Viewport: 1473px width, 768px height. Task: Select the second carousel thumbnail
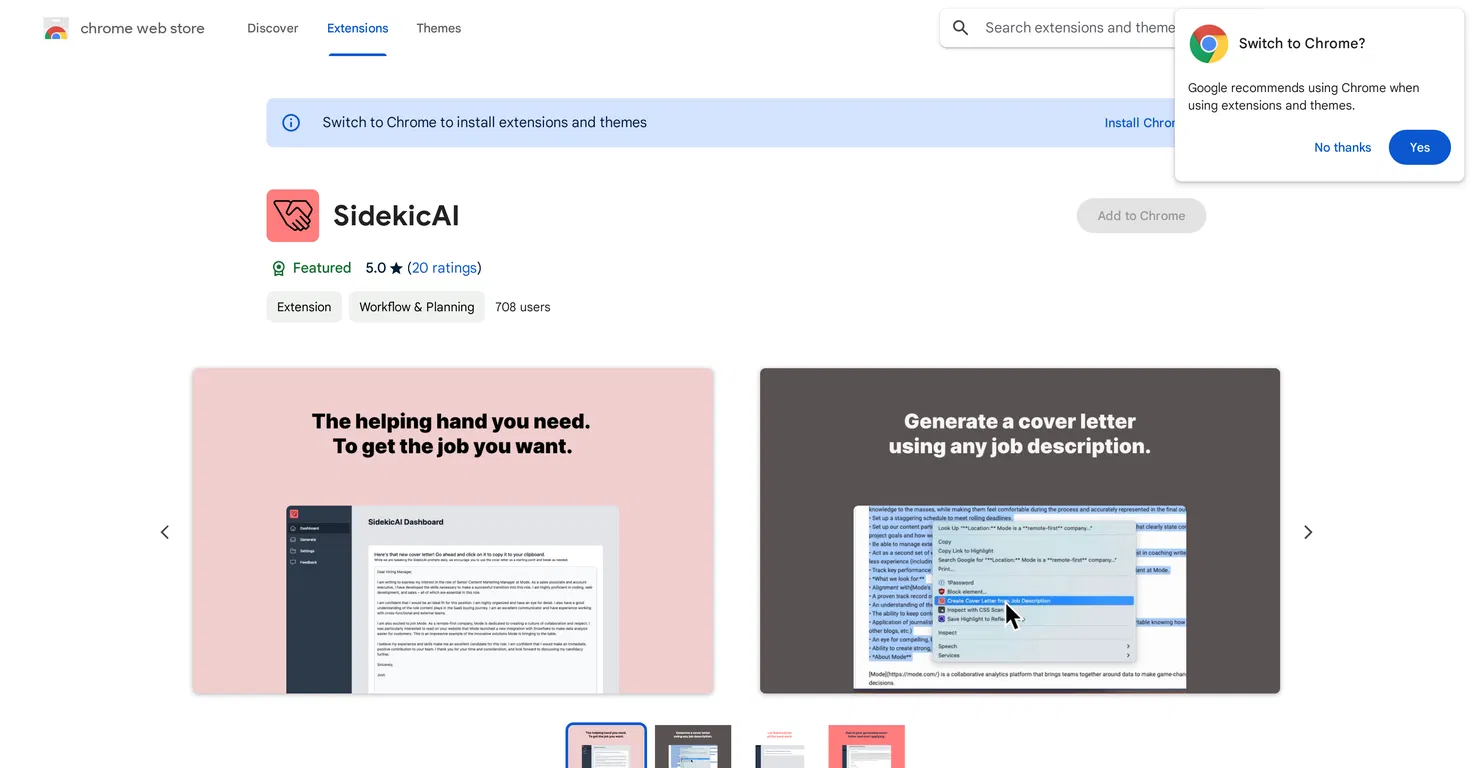(693, 746)
